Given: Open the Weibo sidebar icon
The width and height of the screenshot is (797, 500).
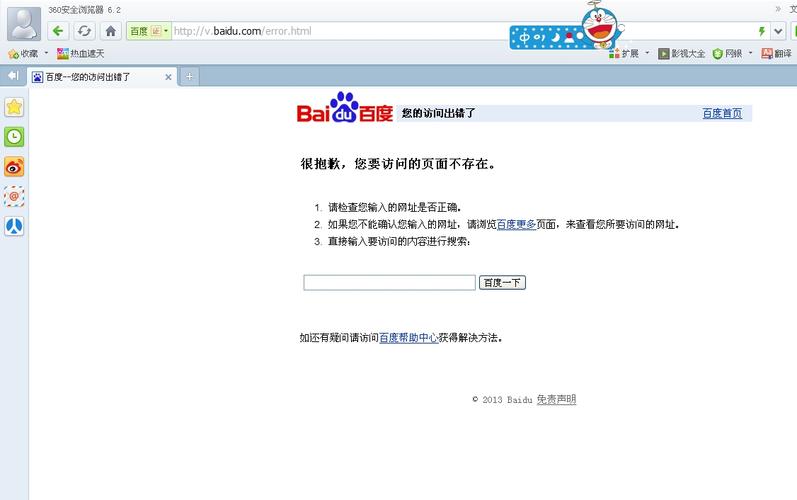Looking at the screenshot, I should point(14,167).
